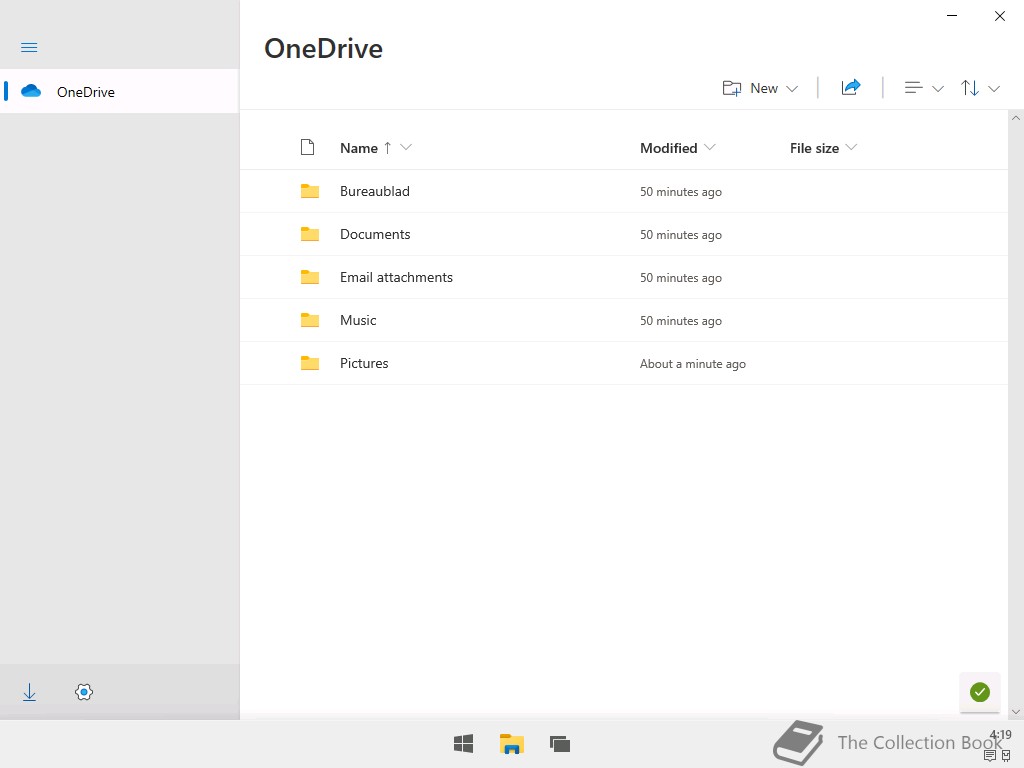Click the Email attachments folder icon
Screen dimensions: 1024x768
(310, 277)
